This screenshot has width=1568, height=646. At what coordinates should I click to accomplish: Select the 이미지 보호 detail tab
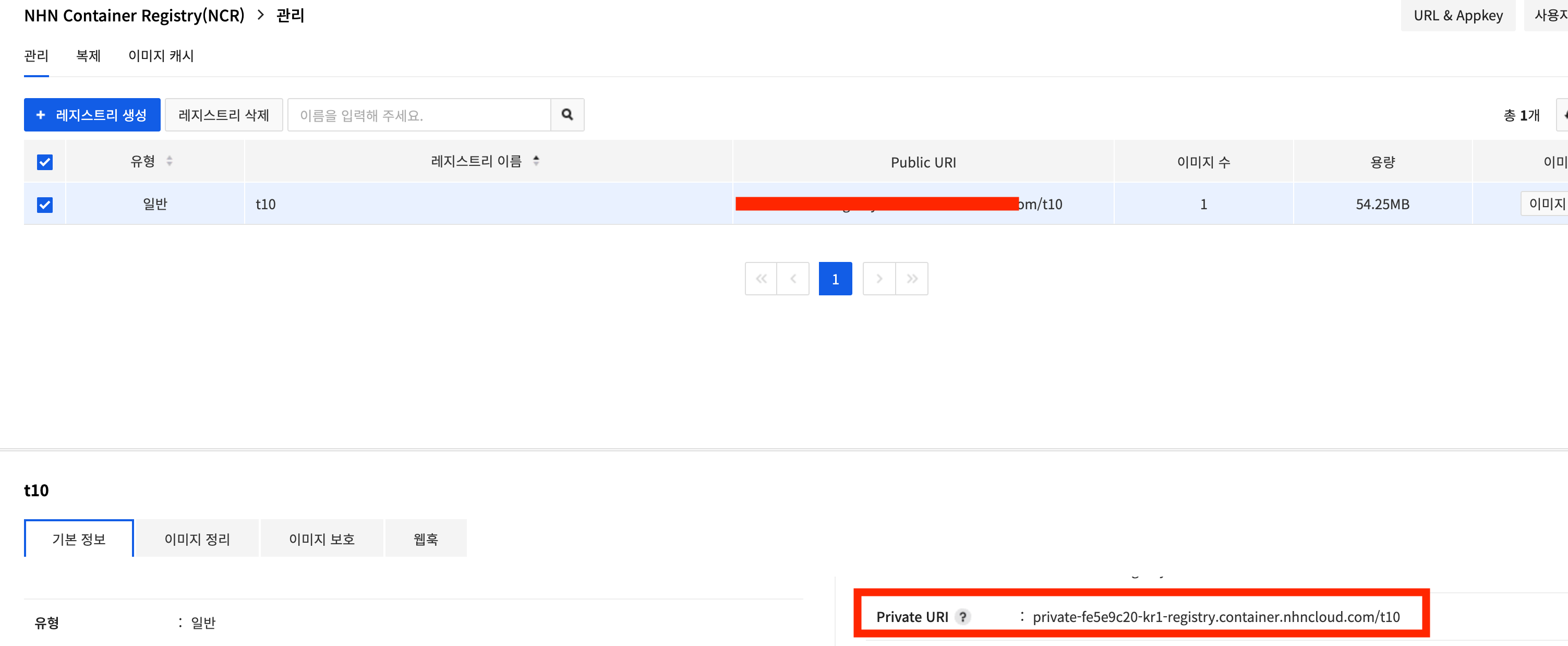[321, 539]
